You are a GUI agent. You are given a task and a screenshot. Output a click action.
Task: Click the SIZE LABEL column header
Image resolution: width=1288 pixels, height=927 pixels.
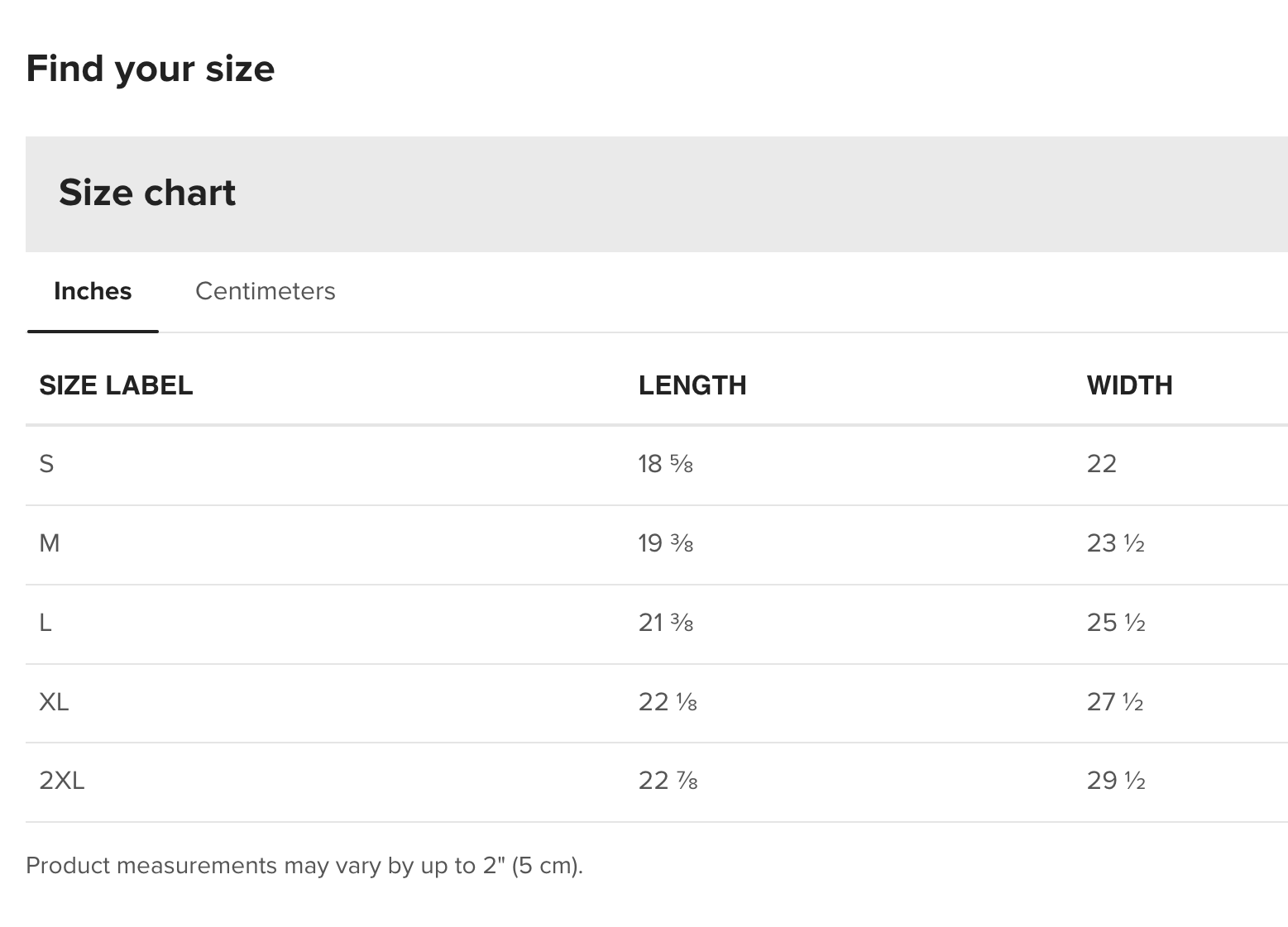pyautogui.click(x=116, y=385)
